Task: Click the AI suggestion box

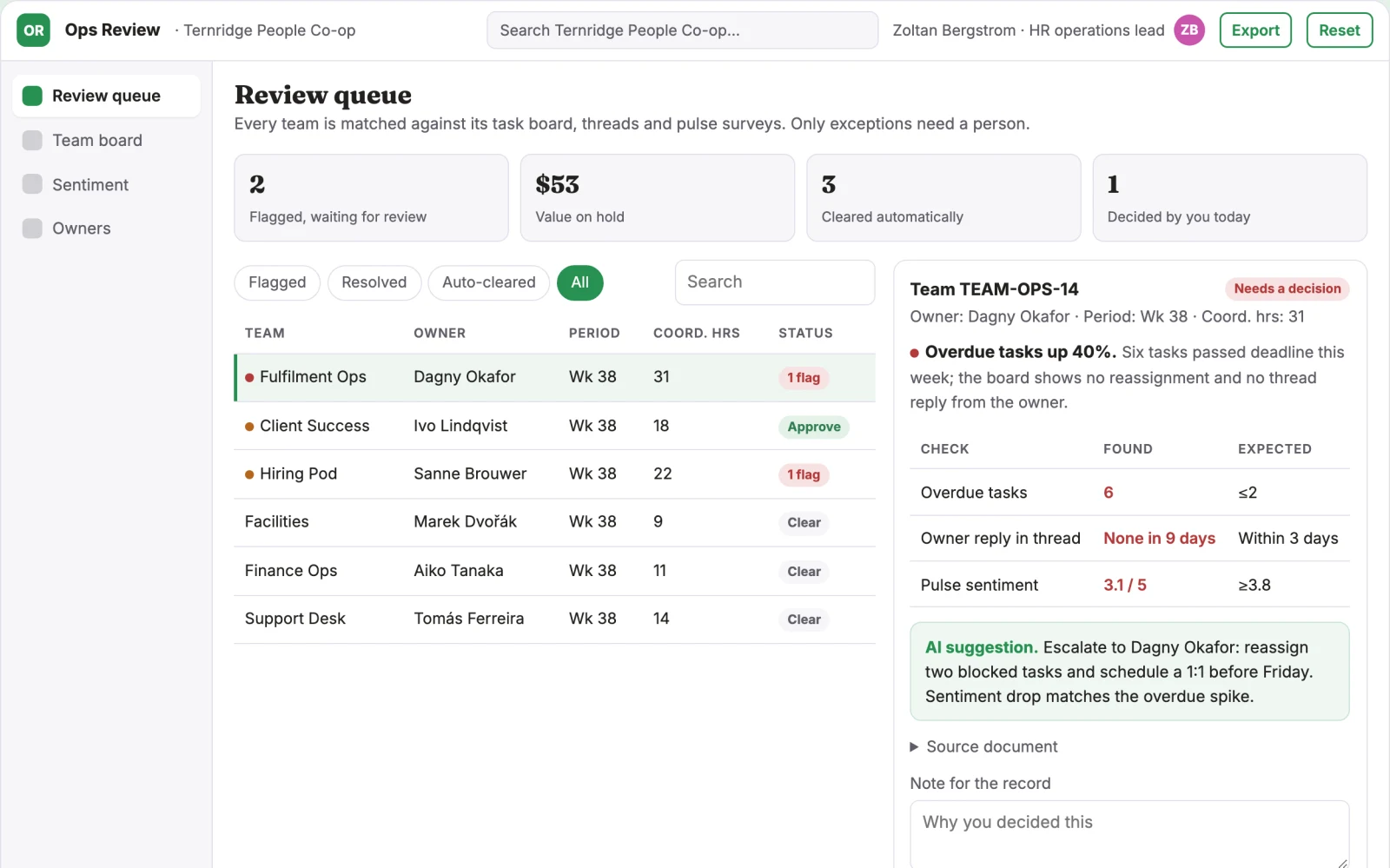Action: click(1129, 671)
